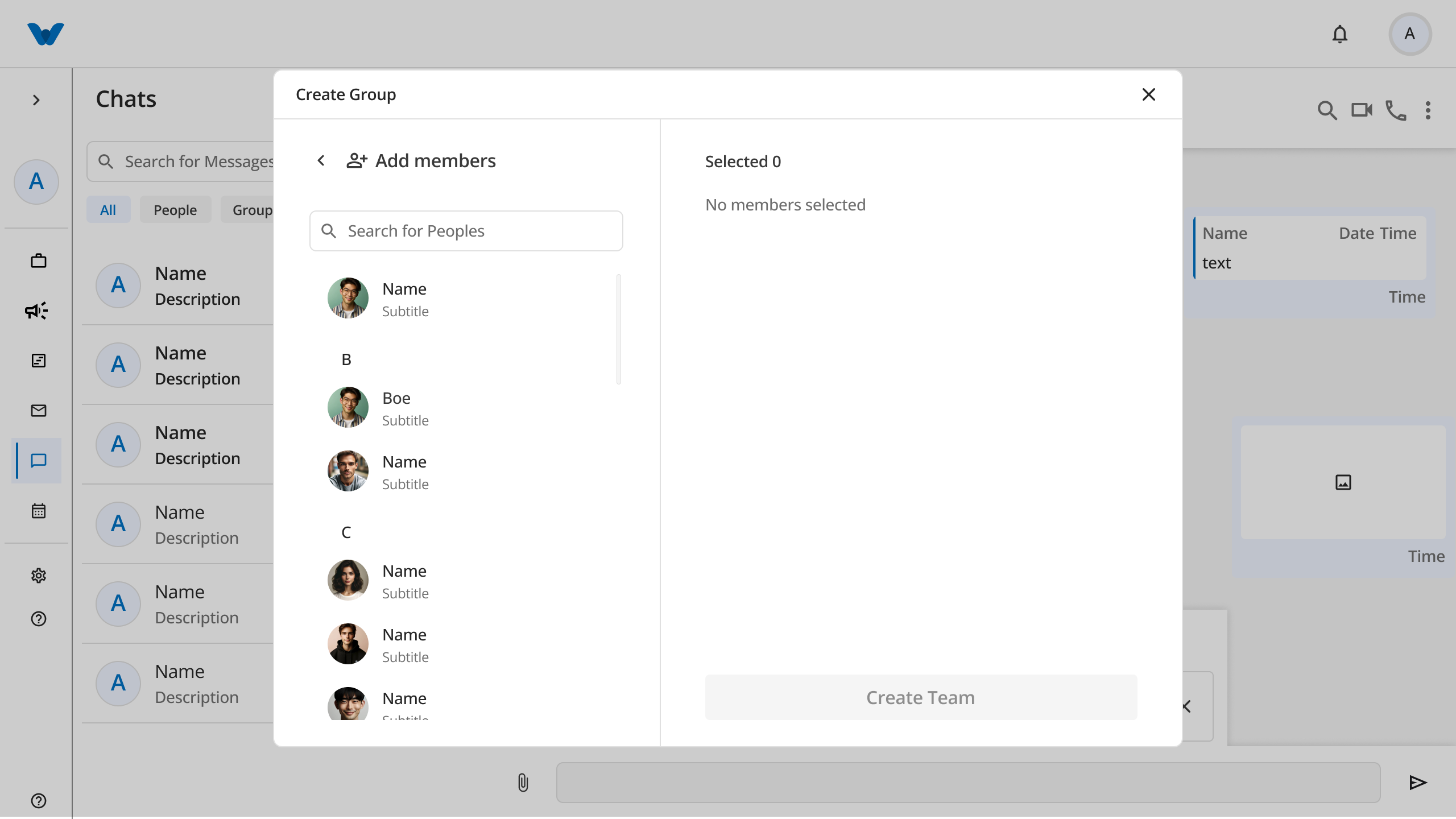Click the search icon in the chat header

[1327, 110]
